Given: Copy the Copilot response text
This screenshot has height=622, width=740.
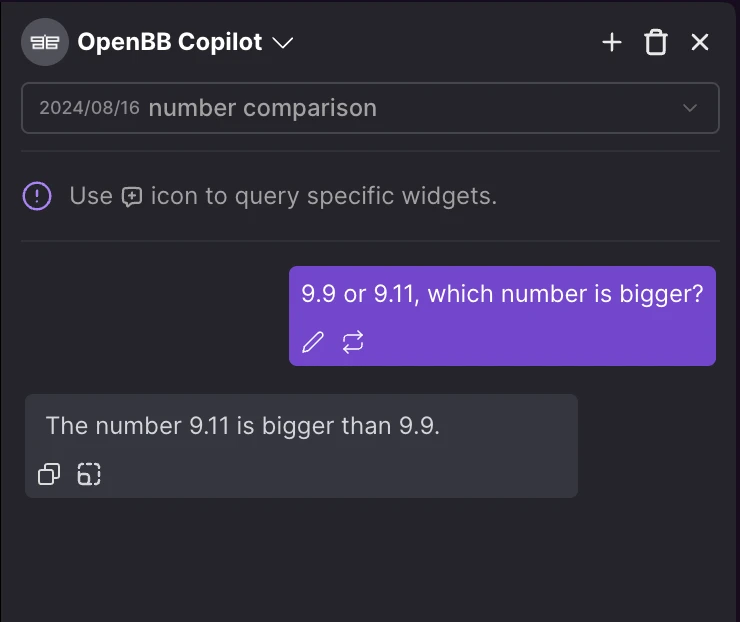Looking at the screenshot, I should click(49, 474).
